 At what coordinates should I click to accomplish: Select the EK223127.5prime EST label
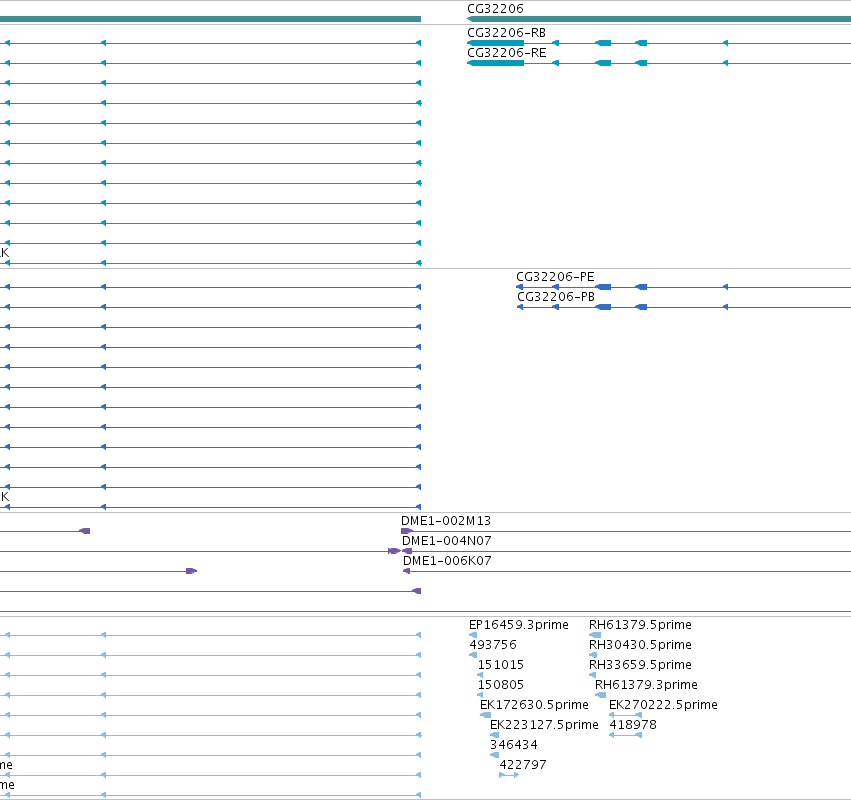click(544, 725)
